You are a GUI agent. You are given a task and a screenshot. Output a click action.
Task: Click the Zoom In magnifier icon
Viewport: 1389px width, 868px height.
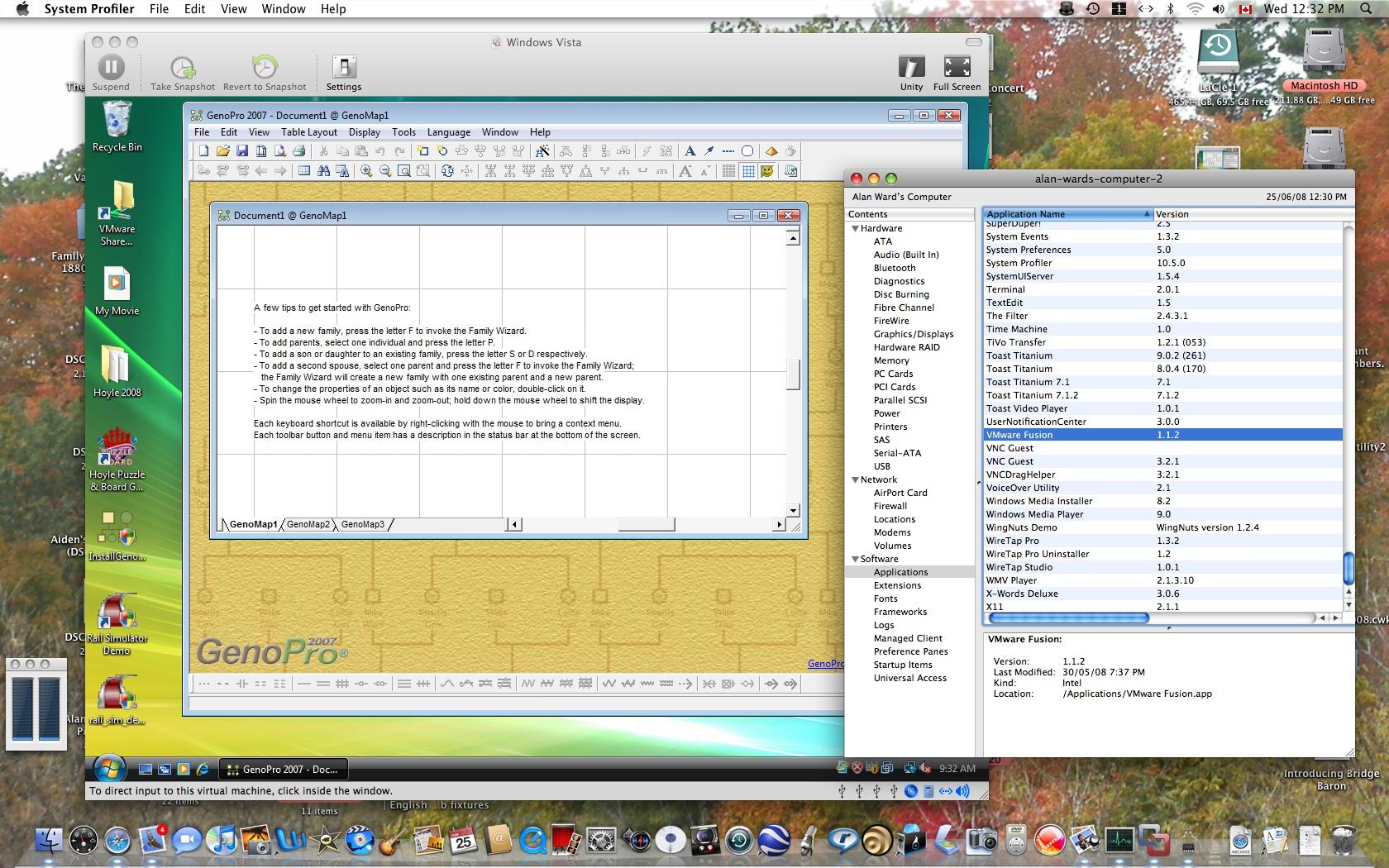point(365,171)
